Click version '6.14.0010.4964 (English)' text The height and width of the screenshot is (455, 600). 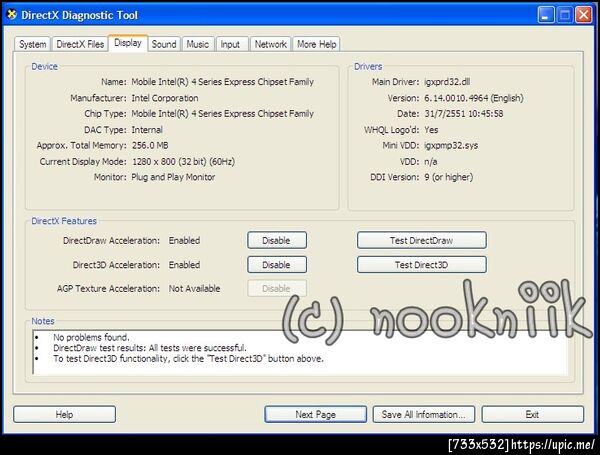(x=473, y=98)
